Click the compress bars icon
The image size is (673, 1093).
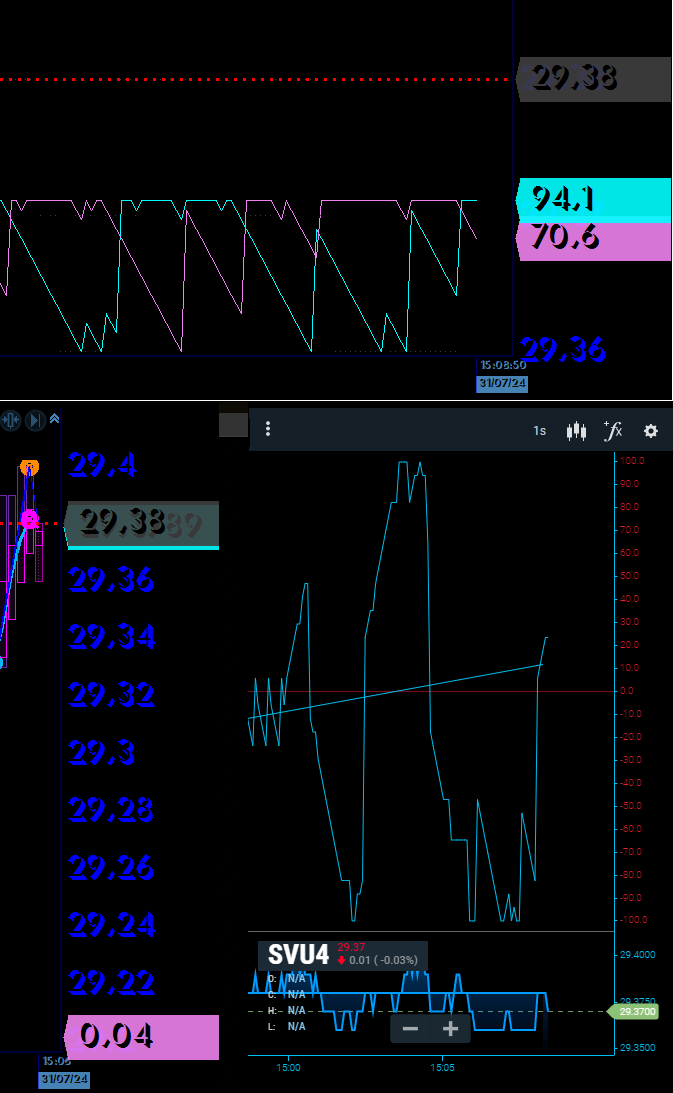(11, 420)
